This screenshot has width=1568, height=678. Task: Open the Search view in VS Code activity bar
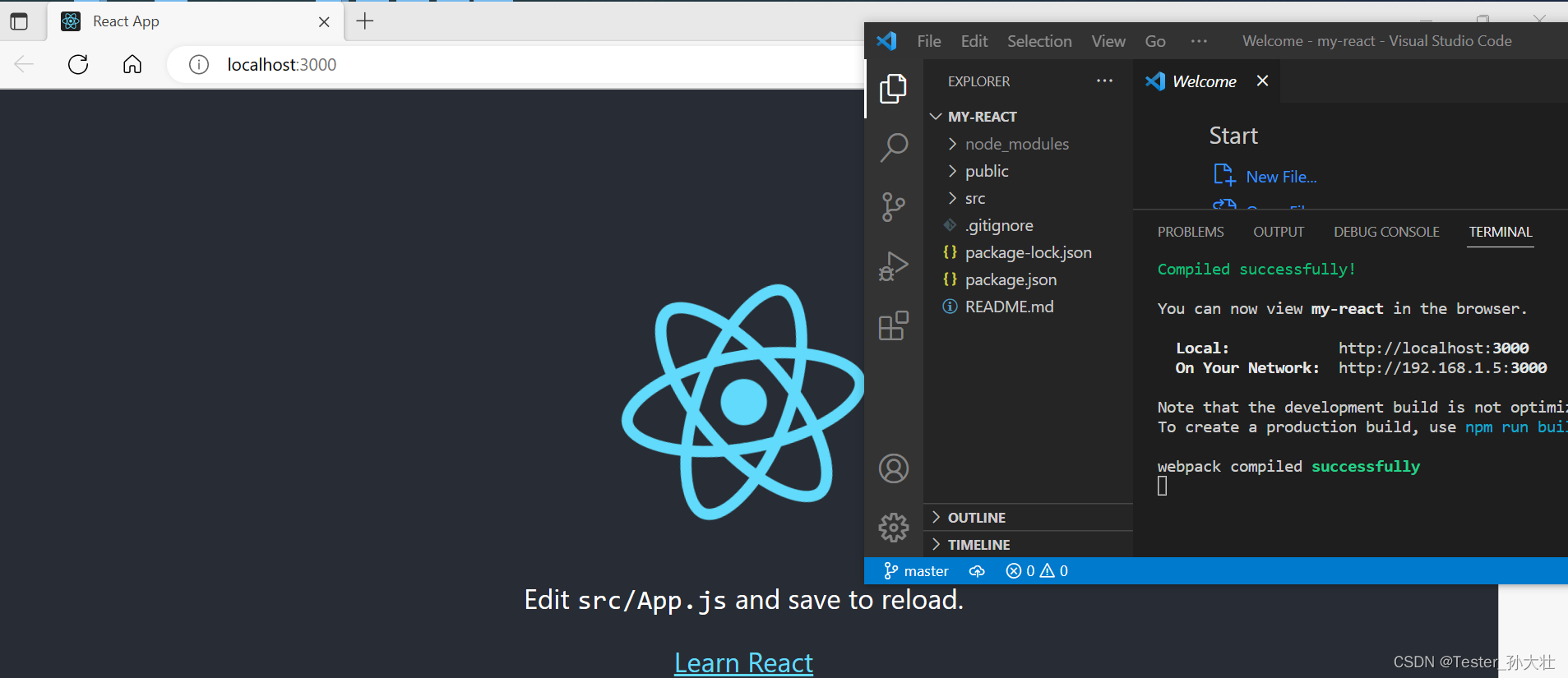point(893,148)
